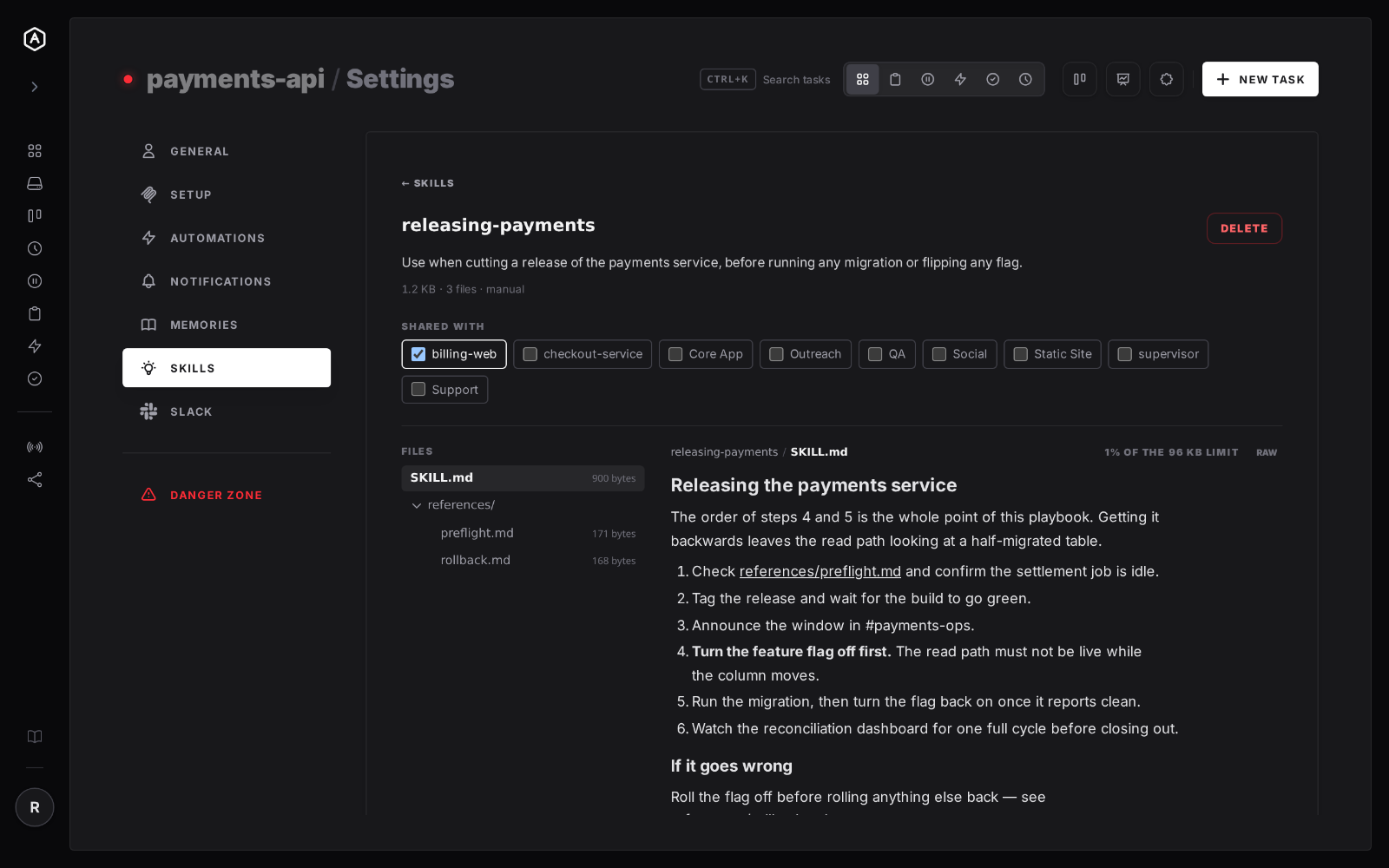Viewport: 1389px width, 868px height.
Task: Click the '1% OF THE 96 KB LIMIT' label
Action: [1171, 452]
